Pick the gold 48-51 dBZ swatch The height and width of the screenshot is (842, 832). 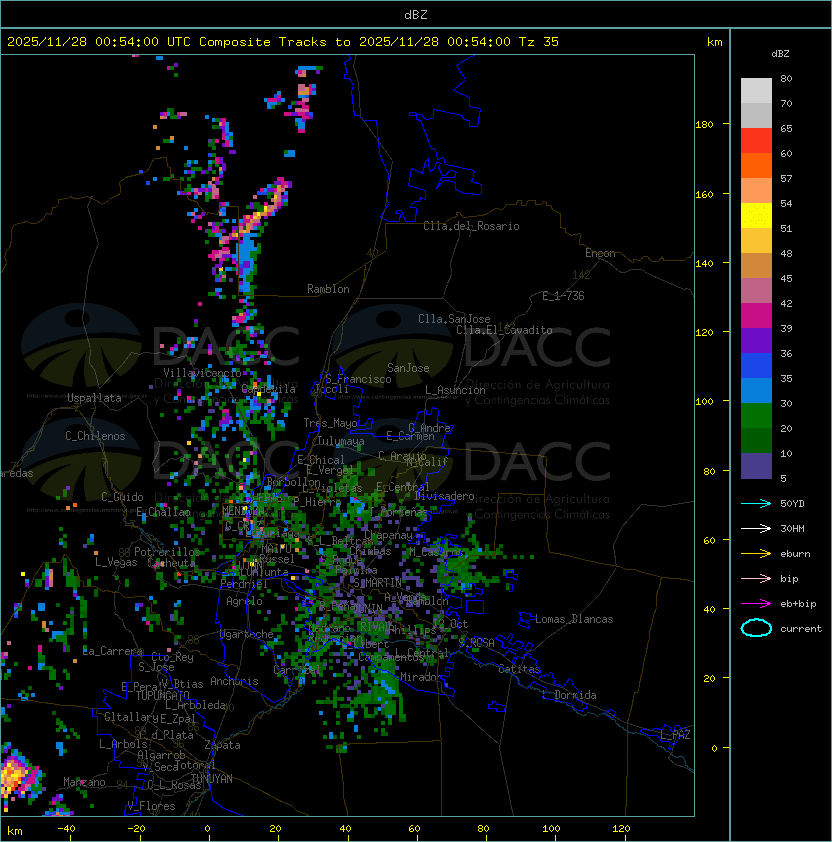click(756, 241)
